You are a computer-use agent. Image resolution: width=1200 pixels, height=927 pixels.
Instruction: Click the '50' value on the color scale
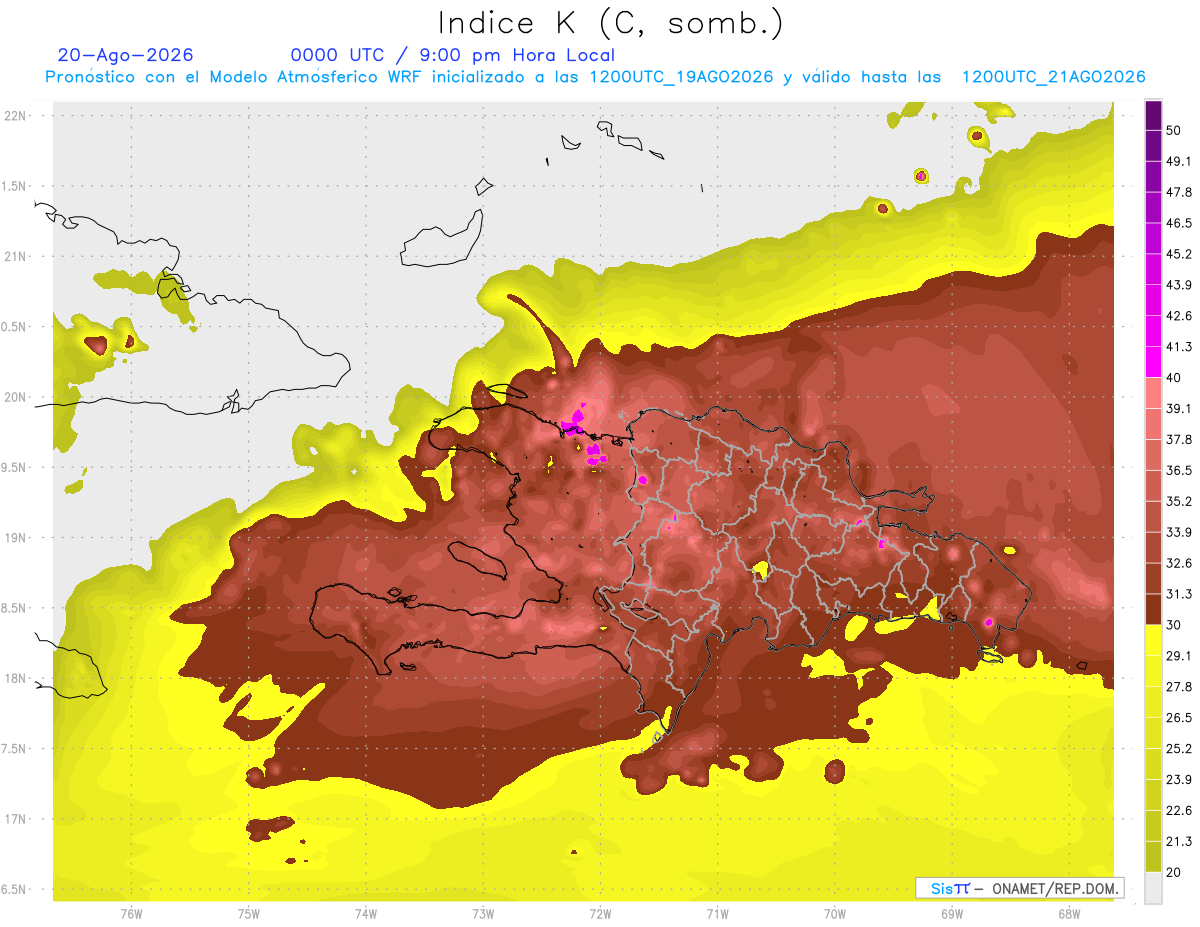point(1175,131)
